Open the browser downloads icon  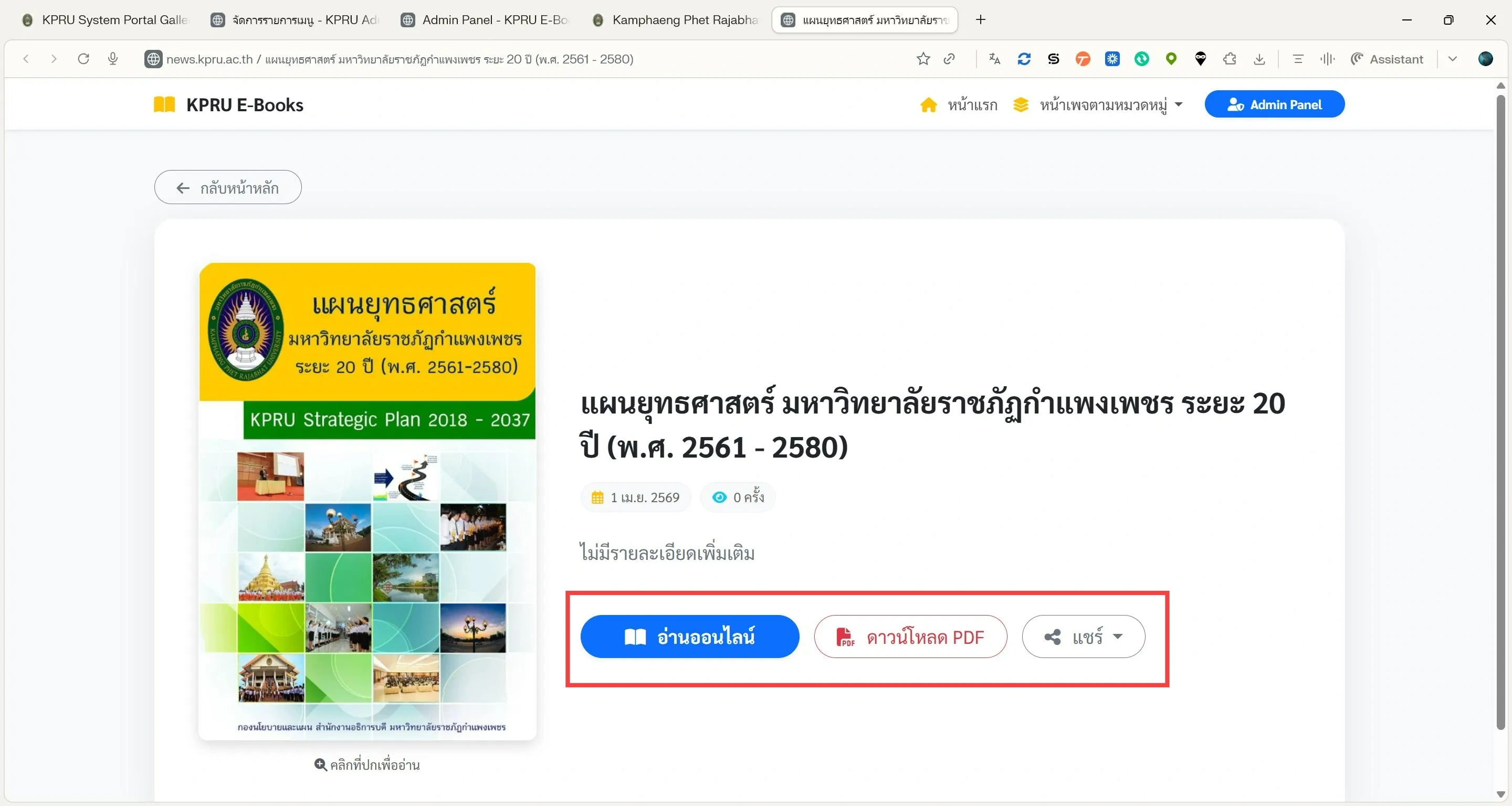[1259, 59]
